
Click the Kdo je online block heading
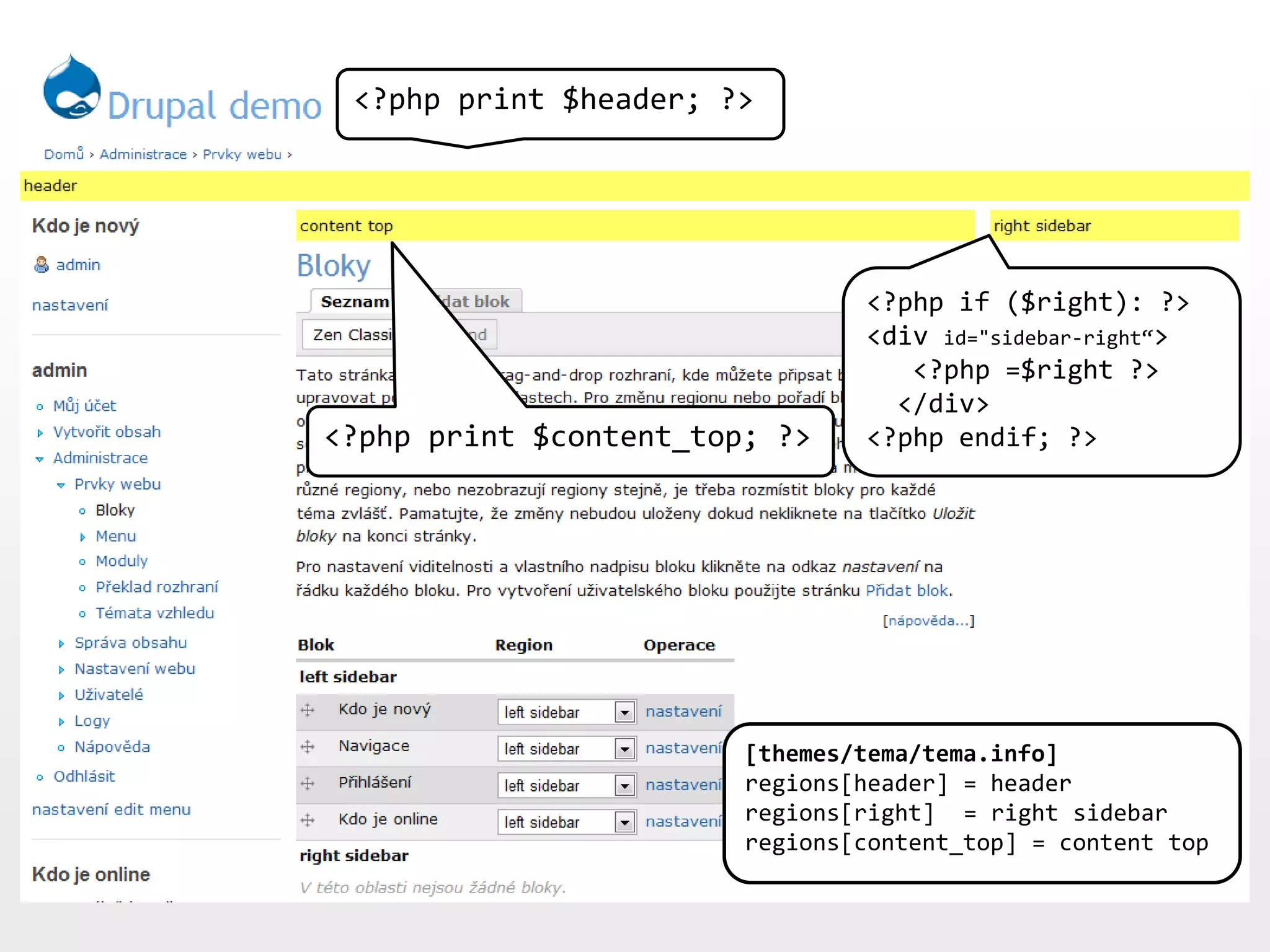pos(91,875)
